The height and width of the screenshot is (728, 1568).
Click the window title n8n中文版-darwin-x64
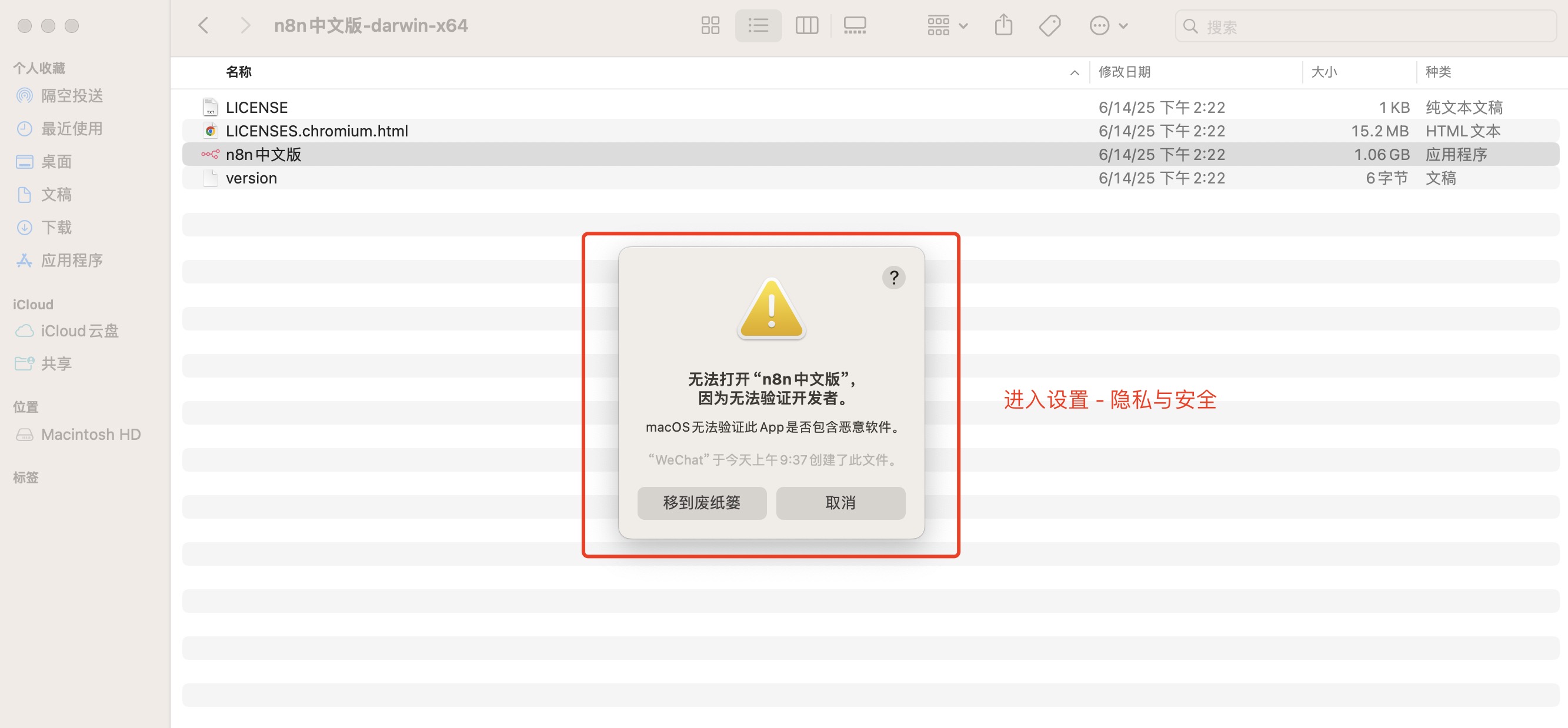371,25
